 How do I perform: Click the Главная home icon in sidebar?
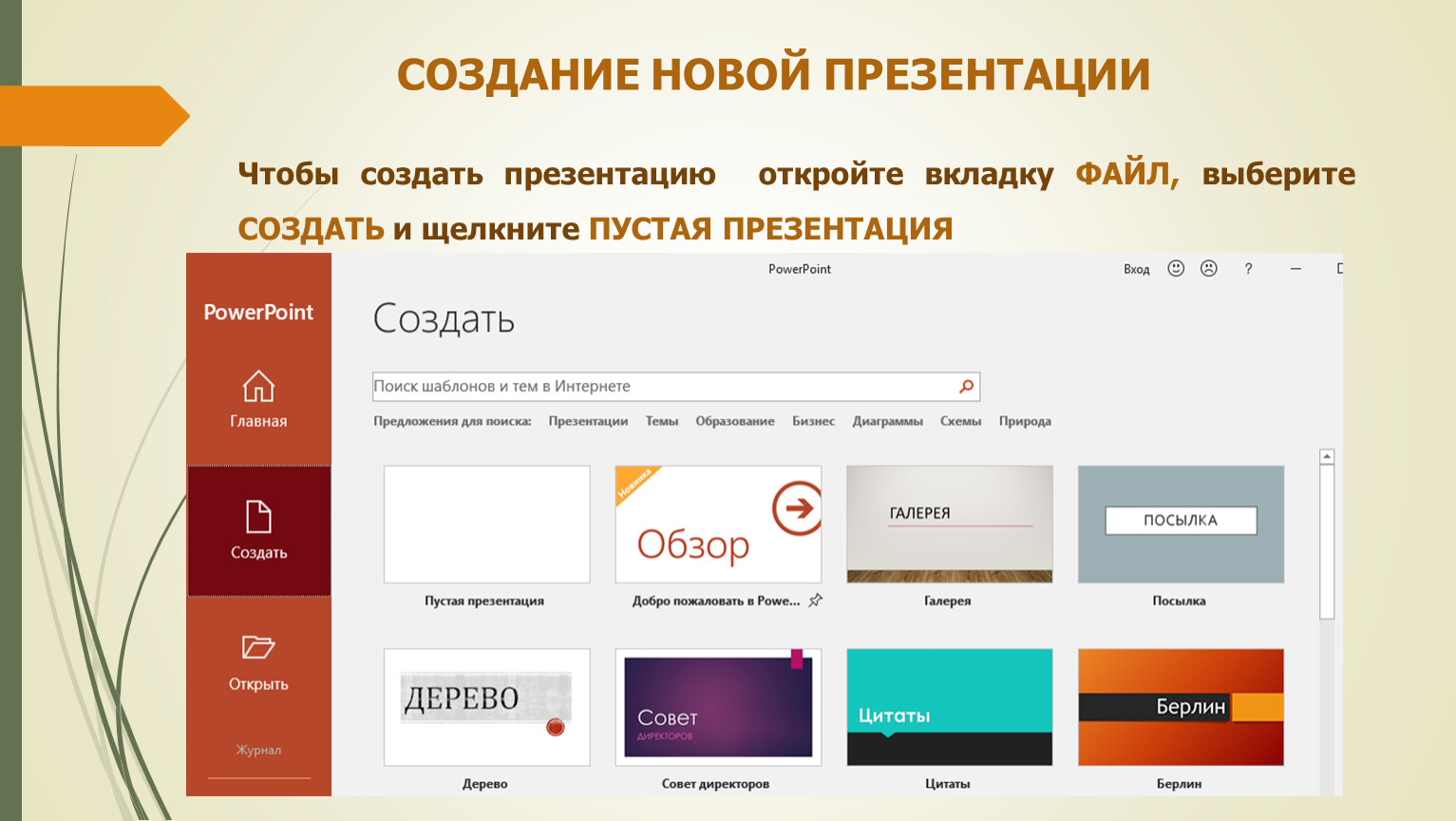click(x=258, y=387)
